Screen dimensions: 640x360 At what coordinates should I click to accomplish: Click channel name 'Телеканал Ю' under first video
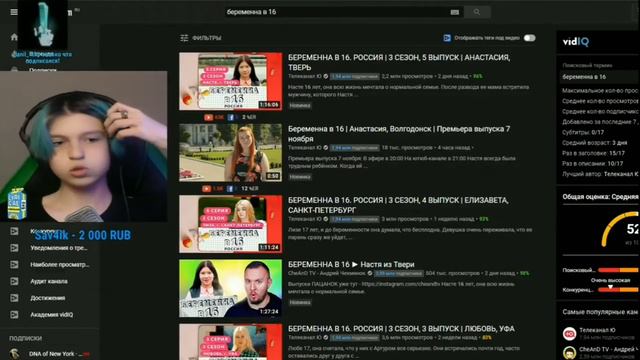305,76
